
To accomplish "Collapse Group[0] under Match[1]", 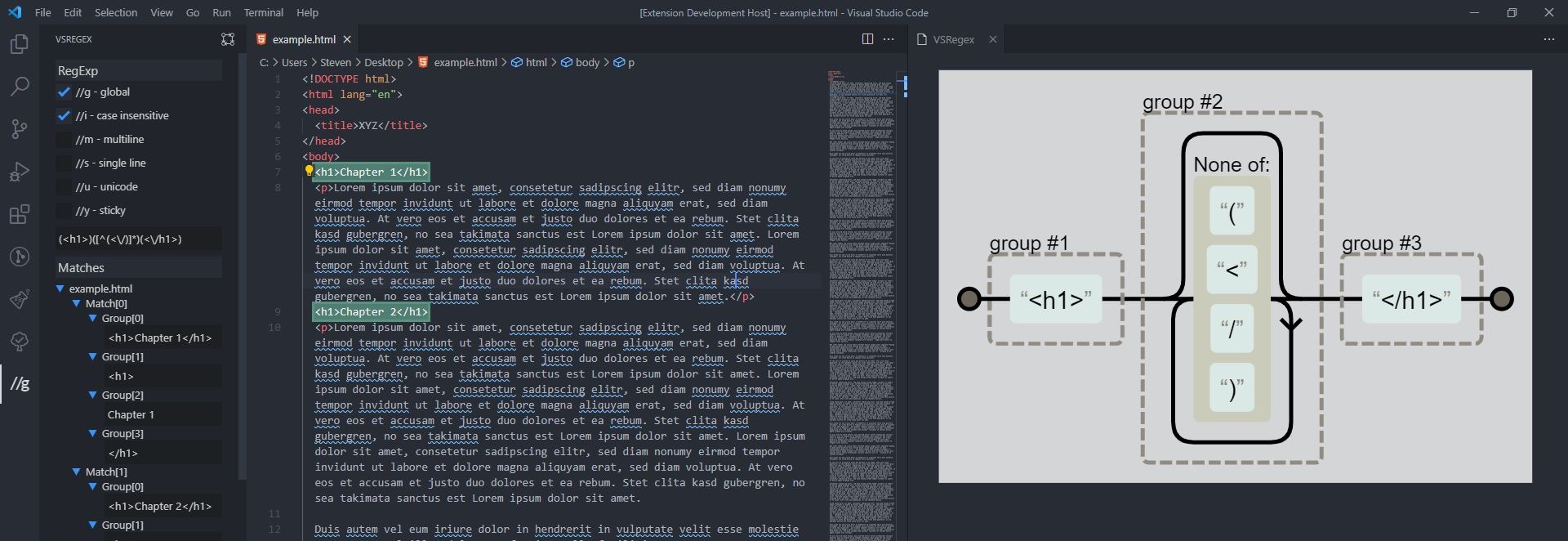I will coord(93,486).
